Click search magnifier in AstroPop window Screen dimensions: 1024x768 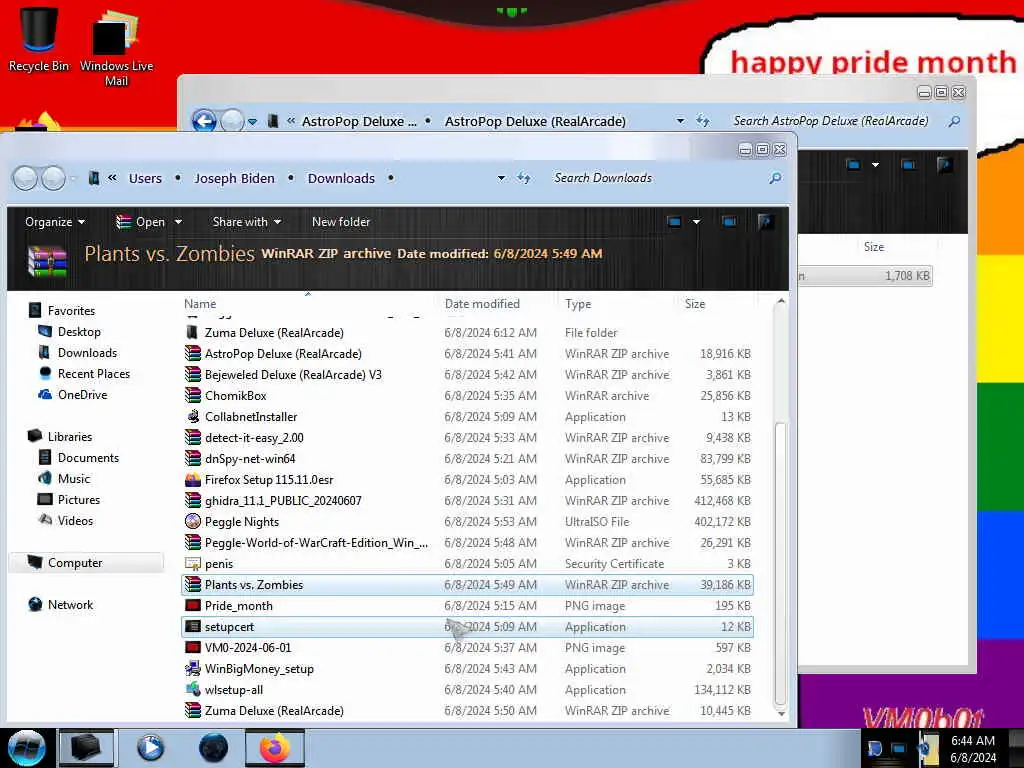click(954, 121)
